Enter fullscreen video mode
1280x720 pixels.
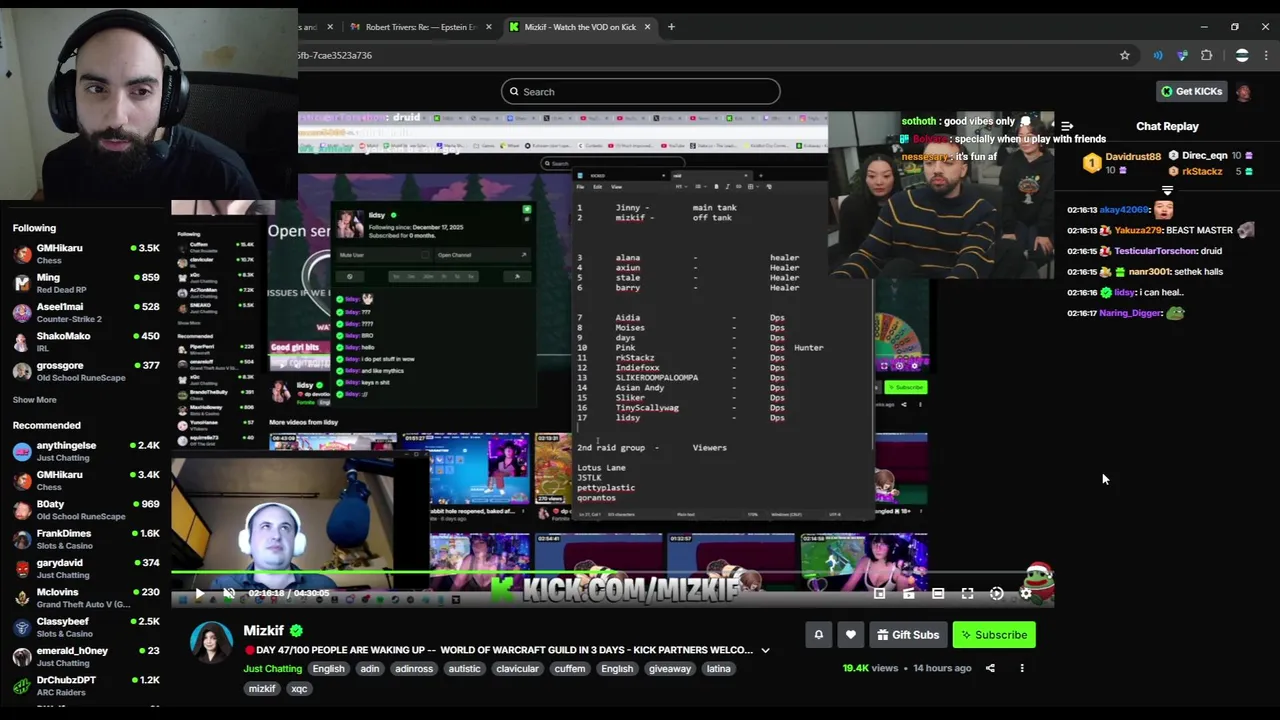tap(967, 593)
